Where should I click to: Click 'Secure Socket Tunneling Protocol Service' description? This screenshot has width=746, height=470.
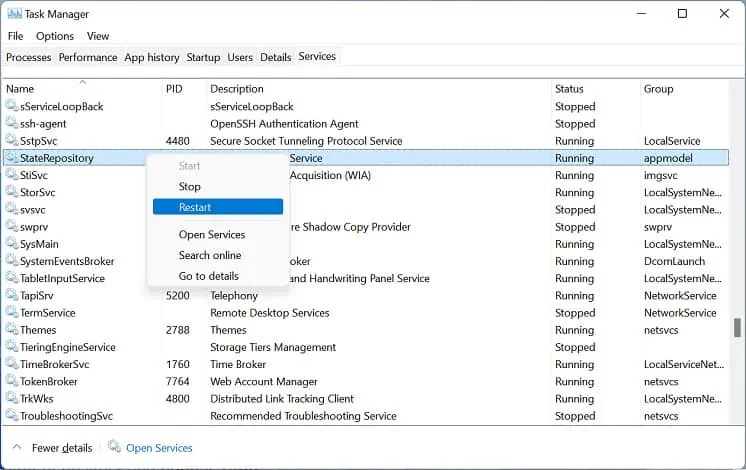pyautogui.click(x=306, y=141)
